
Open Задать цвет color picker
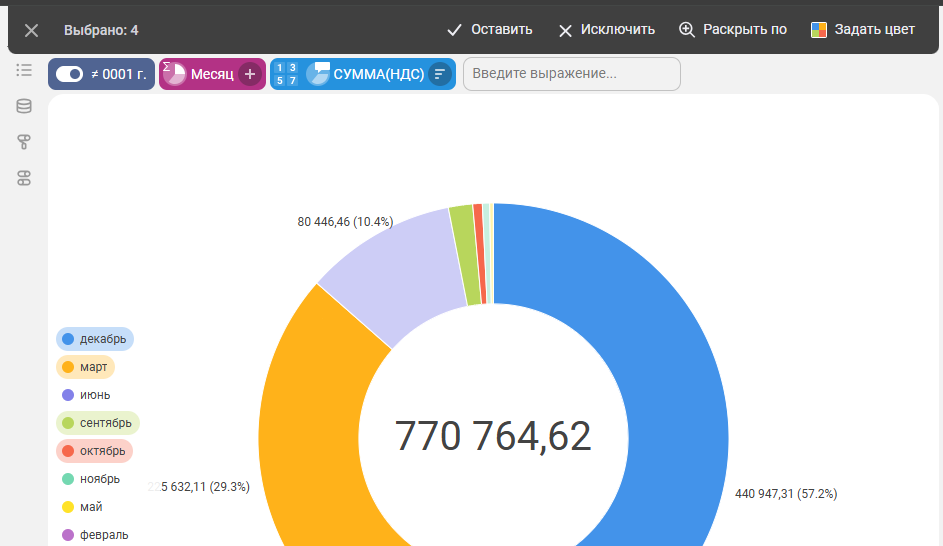point(862,30)
